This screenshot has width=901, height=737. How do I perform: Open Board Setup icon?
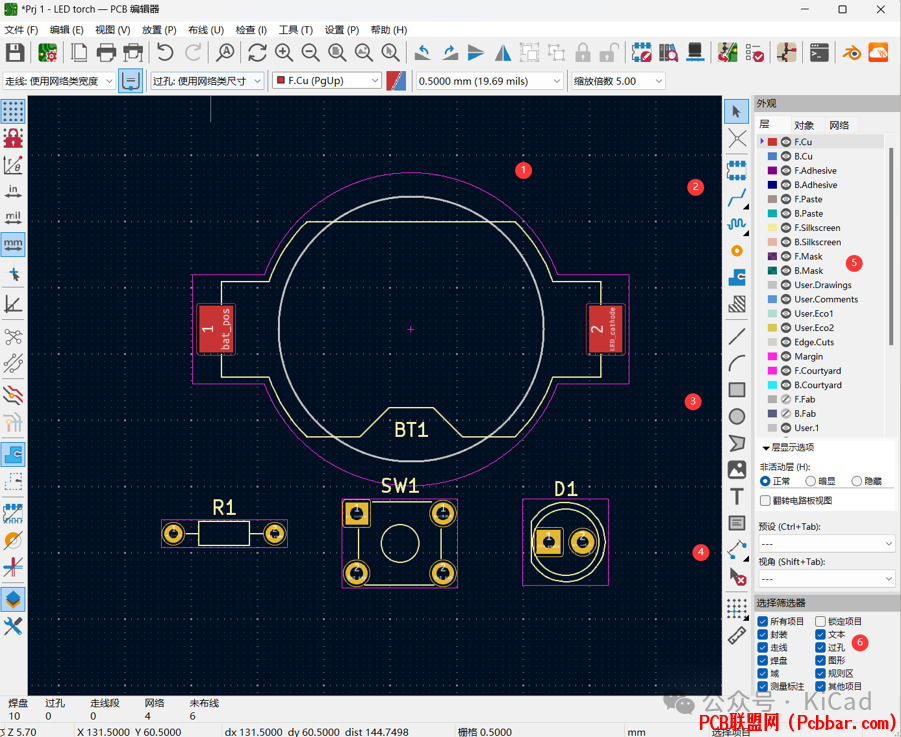coord(47,53)
